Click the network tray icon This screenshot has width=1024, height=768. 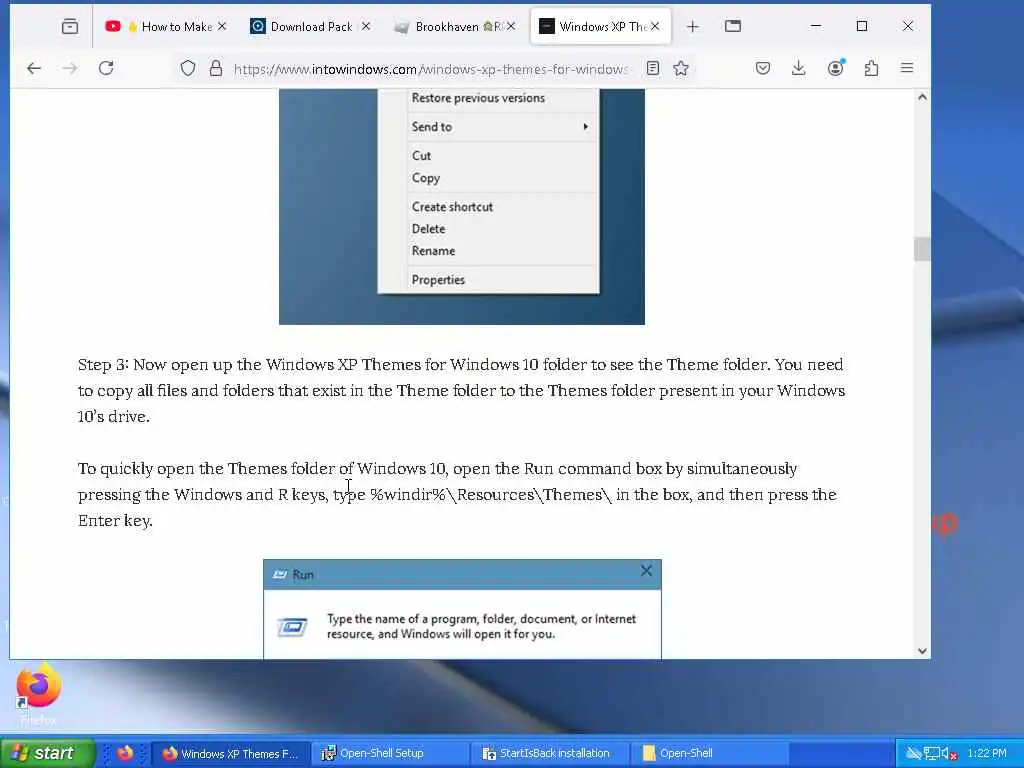(x=932, y=754)
